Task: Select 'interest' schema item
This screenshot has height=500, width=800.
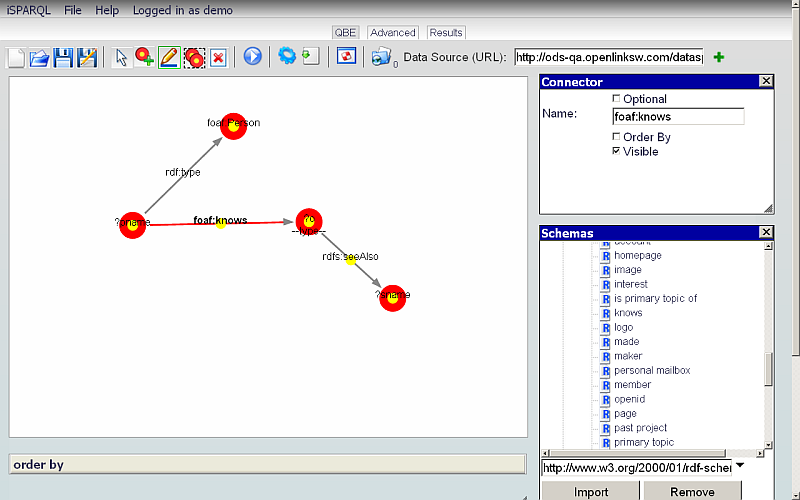Action: 631,284
